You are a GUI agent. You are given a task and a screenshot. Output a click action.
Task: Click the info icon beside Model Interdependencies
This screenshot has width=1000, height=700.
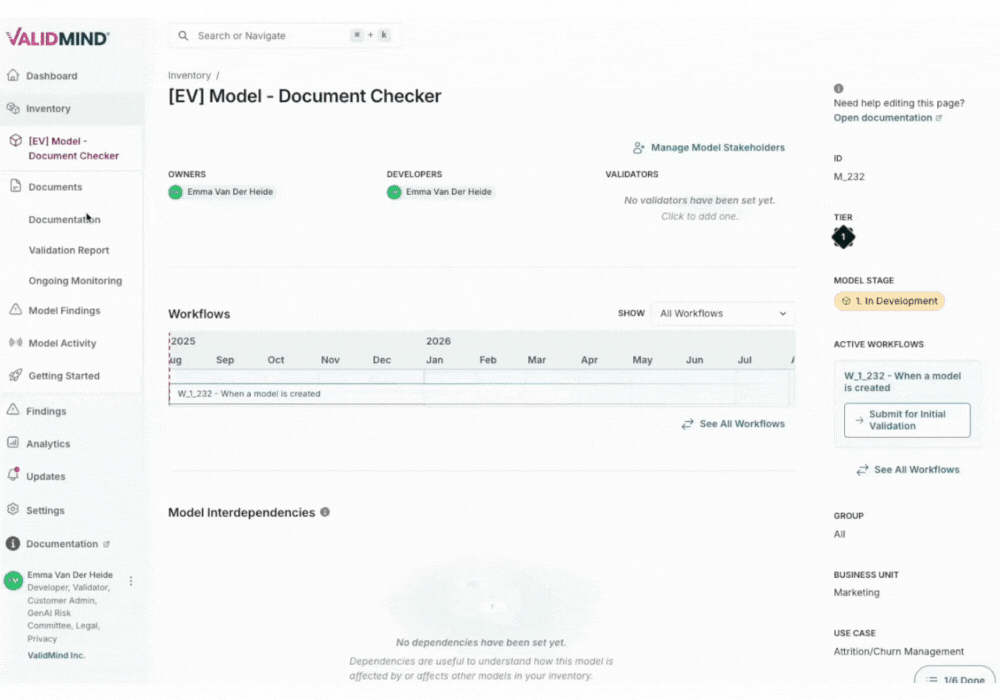pyautogui.click(x=325, y=512)
